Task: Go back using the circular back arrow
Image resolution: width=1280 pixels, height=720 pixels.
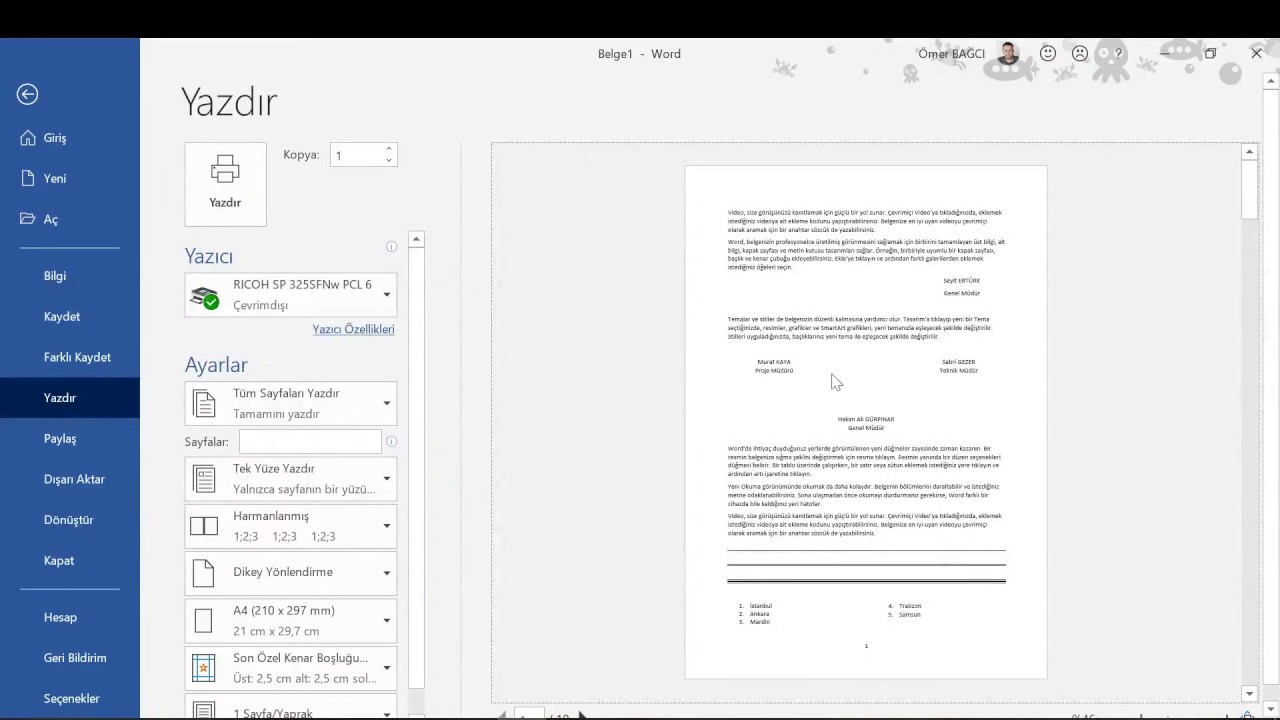Action: (27, 94)
